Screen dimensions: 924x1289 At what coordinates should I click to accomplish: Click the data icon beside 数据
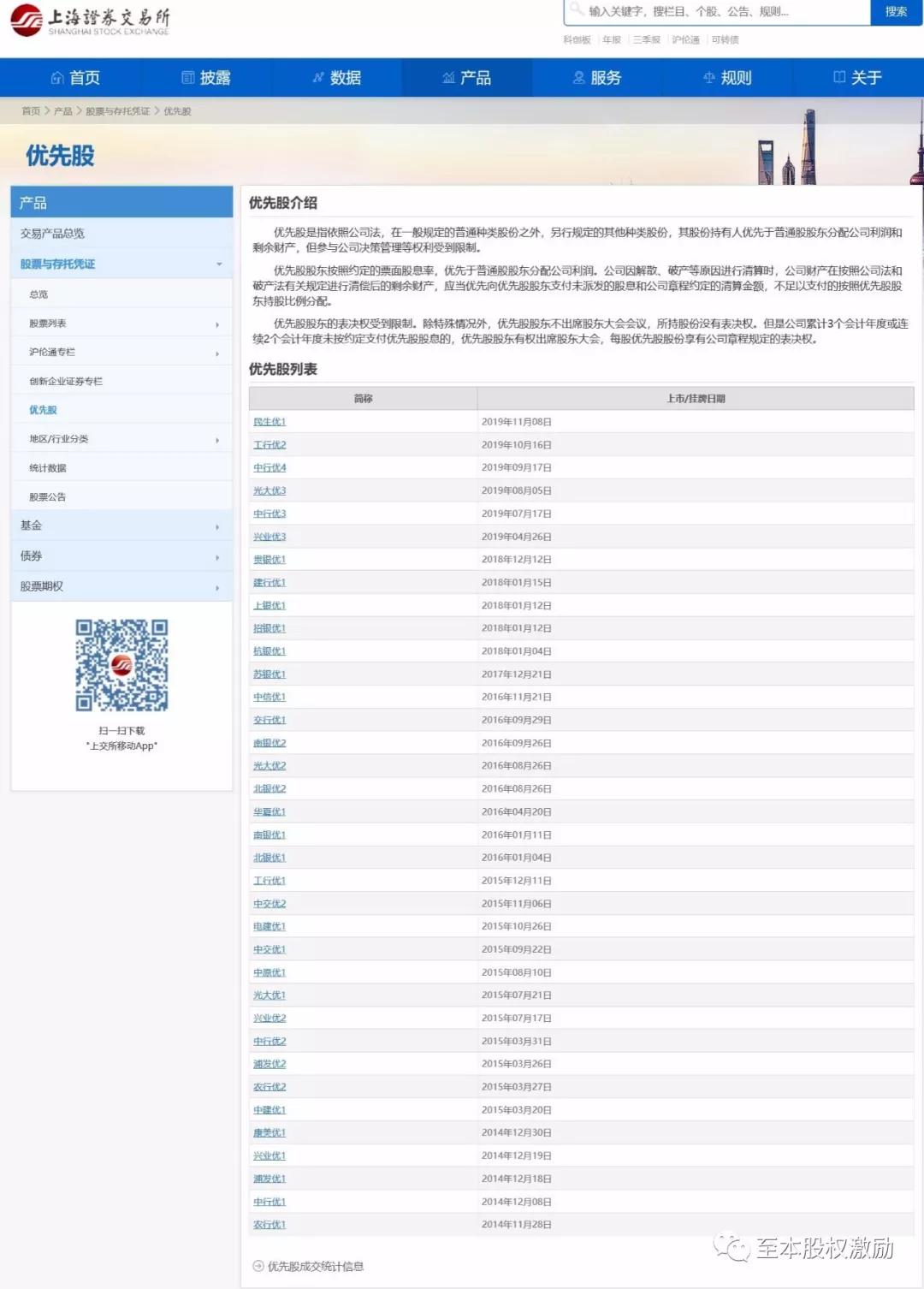pos(318,77)
